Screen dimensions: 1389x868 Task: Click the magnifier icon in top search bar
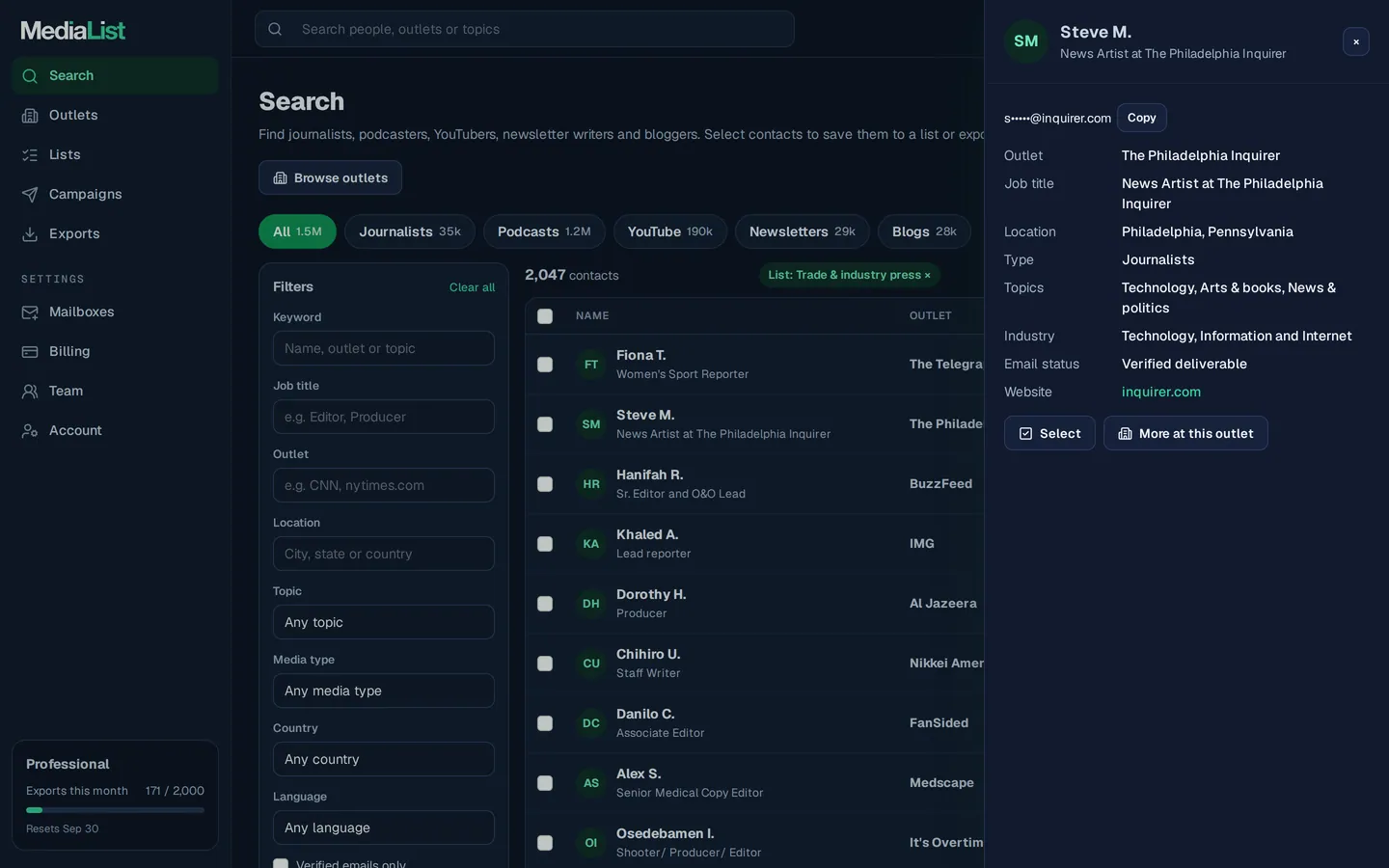tap(275, 29)
